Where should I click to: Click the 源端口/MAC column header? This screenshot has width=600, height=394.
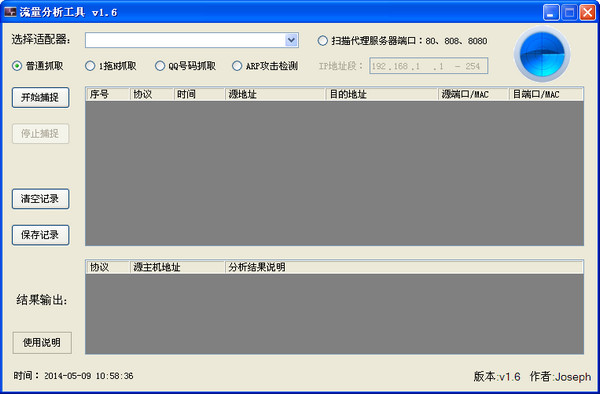point(473,94)
